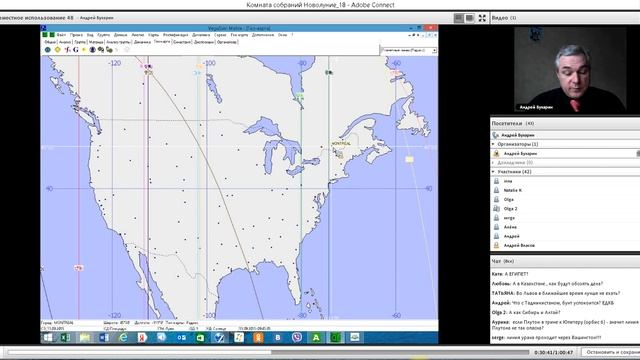Click Любовь's chat message about Казахстан
This screenshot has height=360, width=640.
click(547, 284)
